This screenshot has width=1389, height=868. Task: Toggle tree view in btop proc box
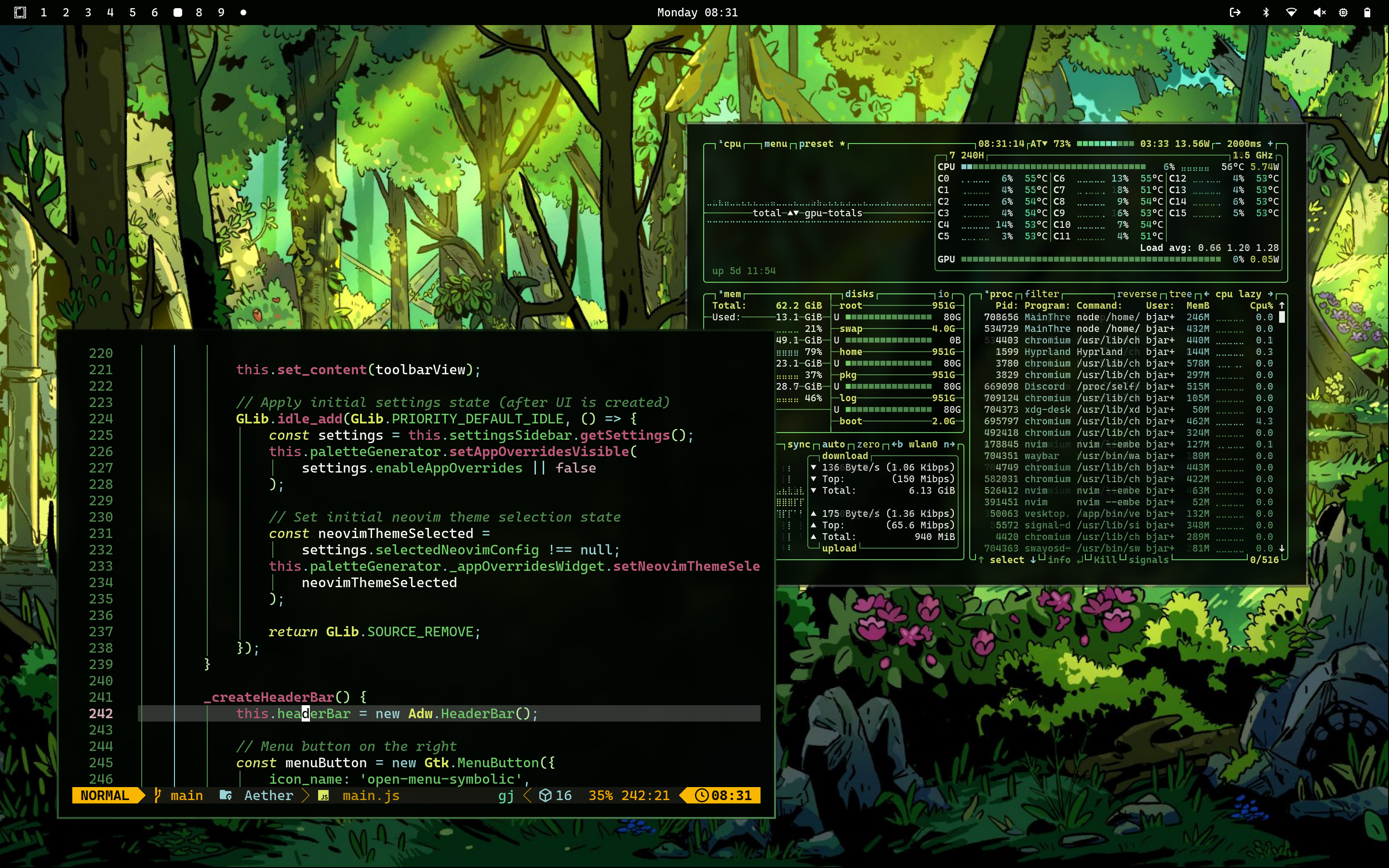click(1180, 294)
